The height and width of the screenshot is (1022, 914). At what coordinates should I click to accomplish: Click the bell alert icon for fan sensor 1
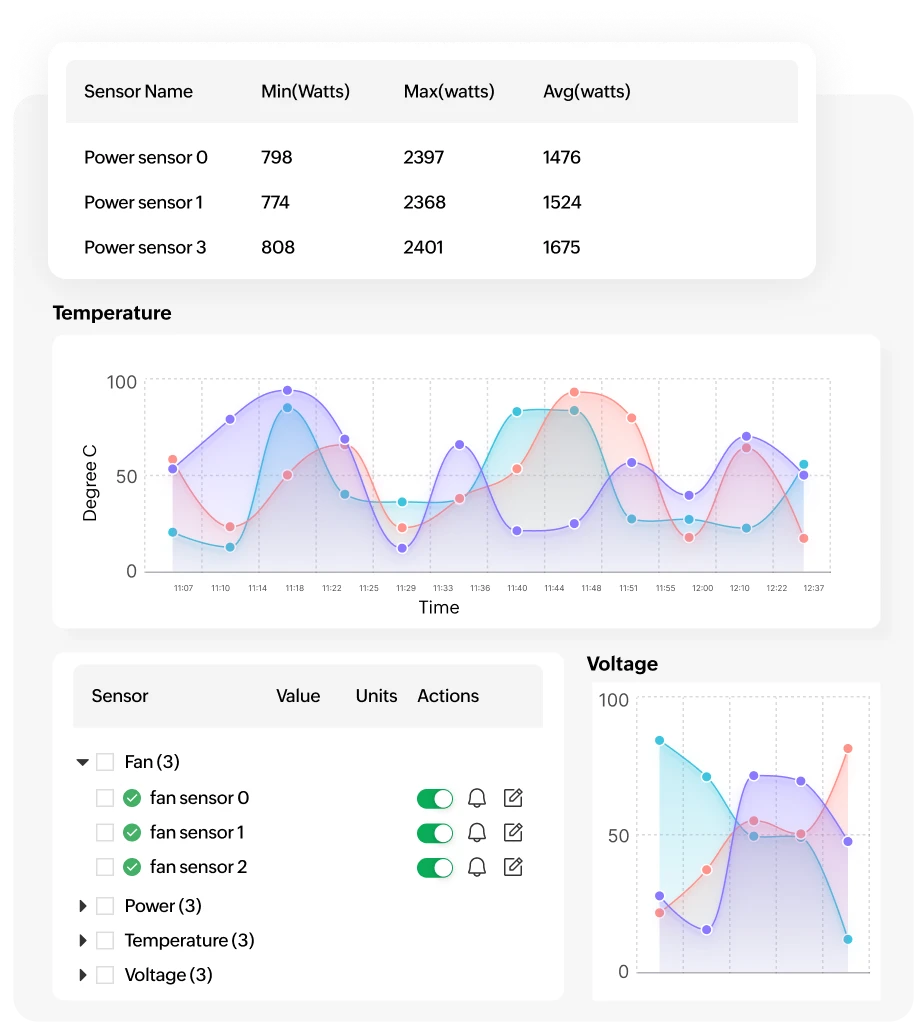coord(477,832)
